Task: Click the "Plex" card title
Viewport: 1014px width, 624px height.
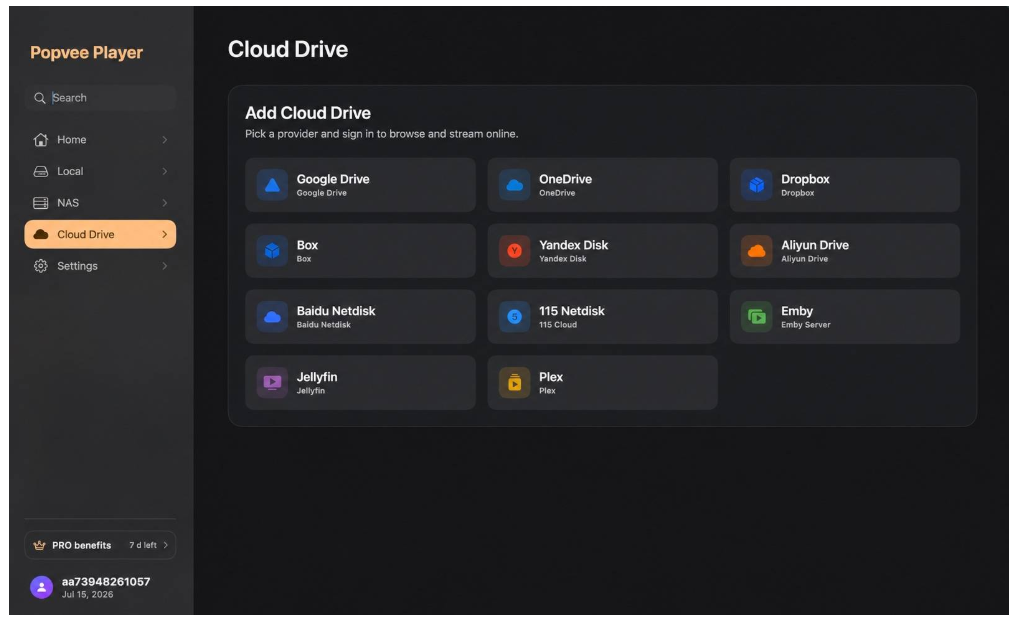Action: (x=551, y=377)
